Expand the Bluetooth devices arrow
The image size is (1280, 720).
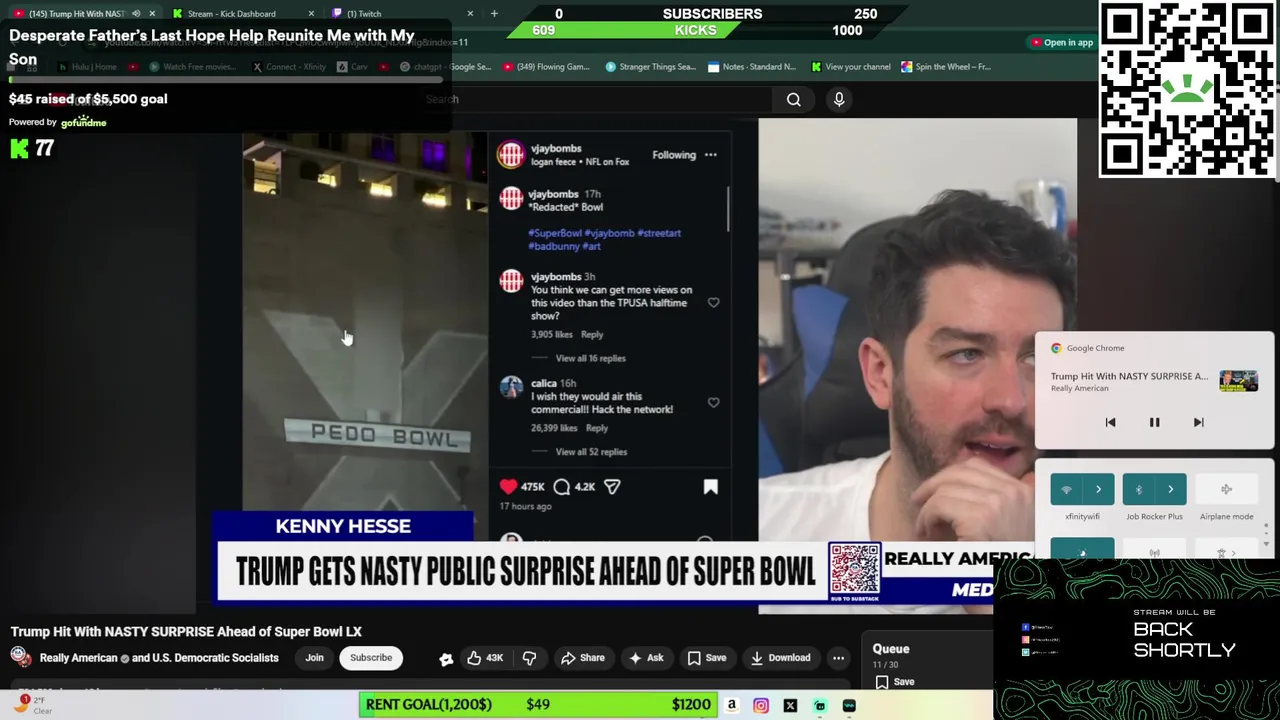click(1170, 489)
